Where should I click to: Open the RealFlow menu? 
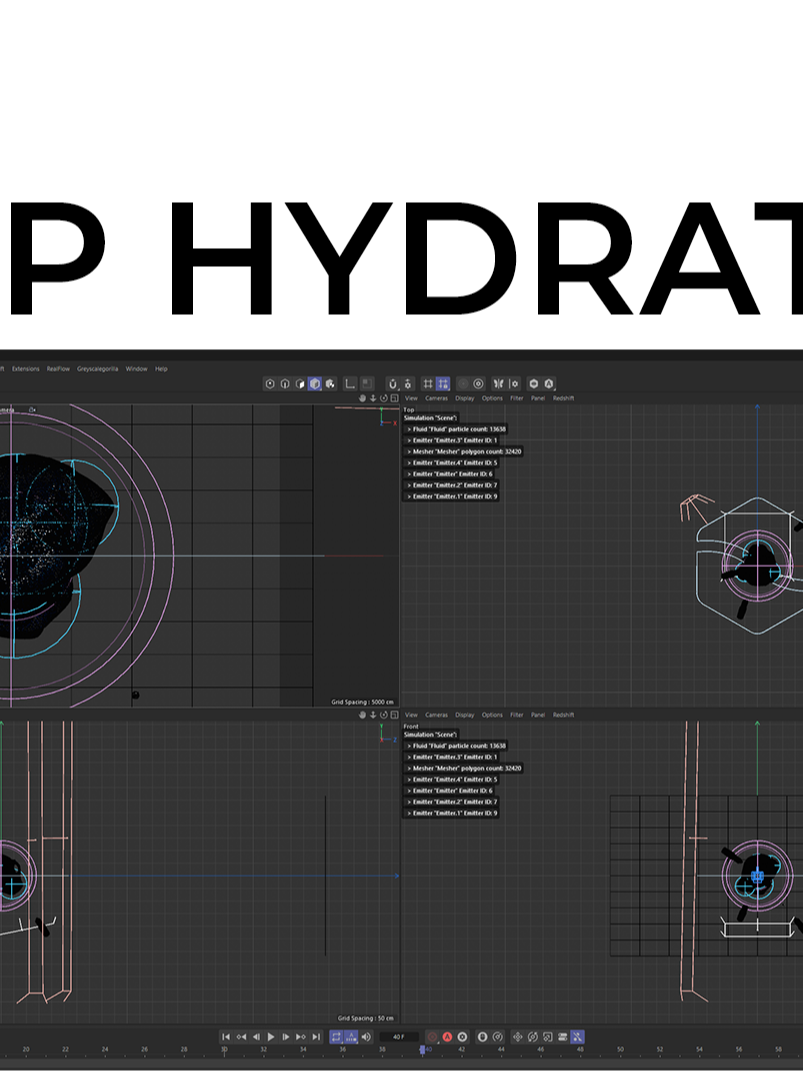point(58,369)
